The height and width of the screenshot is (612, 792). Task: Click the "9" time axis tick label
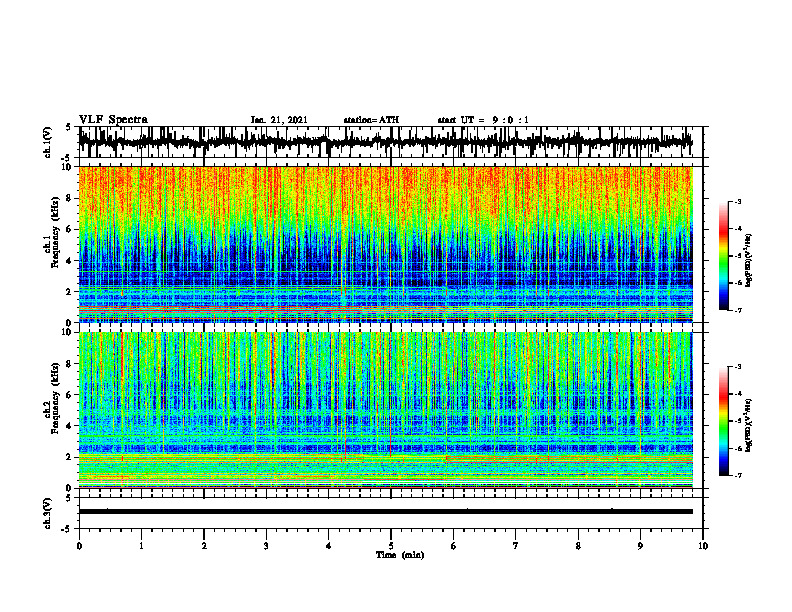pyautogui.click(x=640, y=546)
